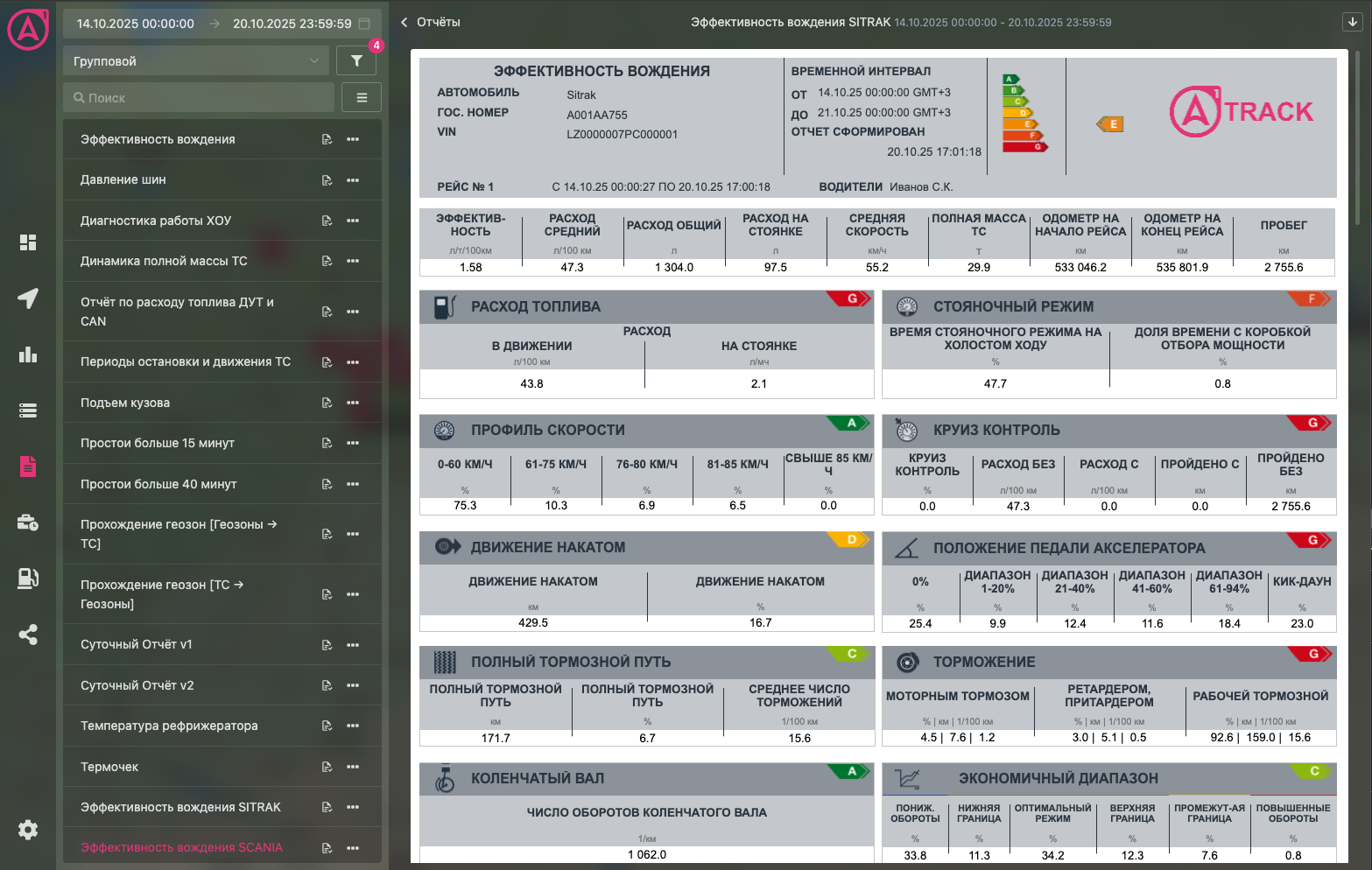
Task: Open more options for Термочек report
Action: (353, 767)
